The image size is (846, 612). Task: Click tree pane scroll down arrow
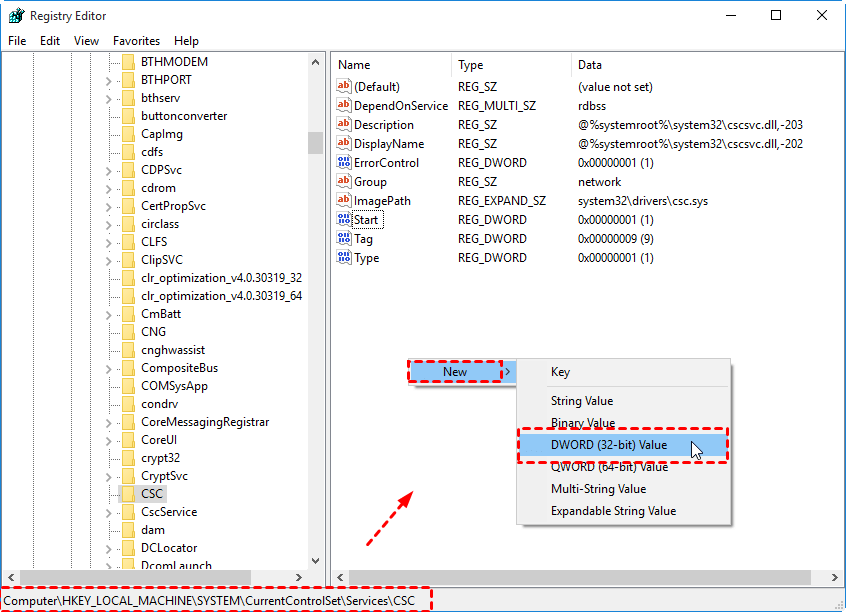click(x=316, y=561)
